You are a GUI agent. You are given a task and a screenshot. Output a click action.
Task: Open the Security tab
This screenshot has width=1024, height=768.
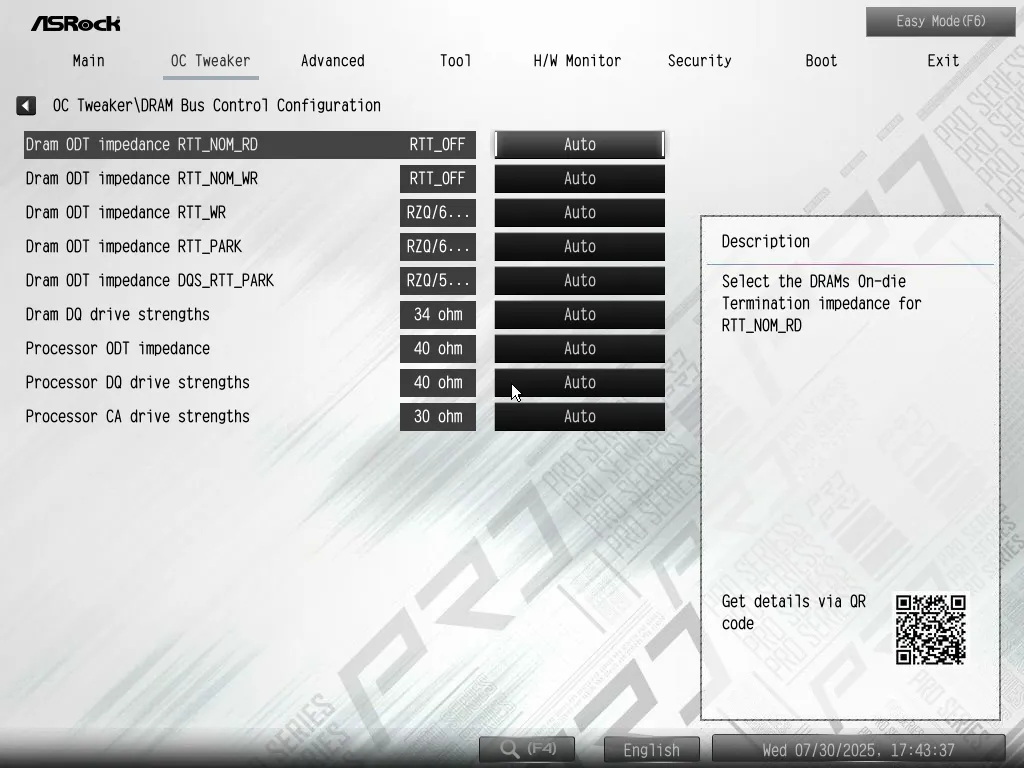coord(699,61)
